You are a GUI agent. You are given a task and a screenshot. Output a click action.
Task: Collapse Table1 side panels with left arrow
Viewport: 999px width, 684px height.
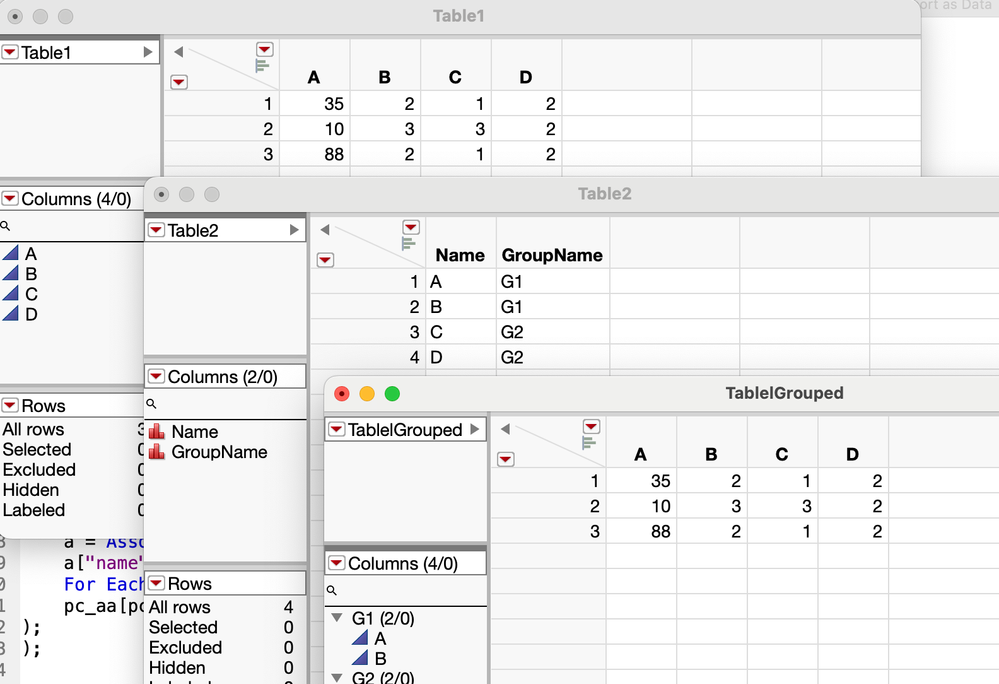pos(178,52)
